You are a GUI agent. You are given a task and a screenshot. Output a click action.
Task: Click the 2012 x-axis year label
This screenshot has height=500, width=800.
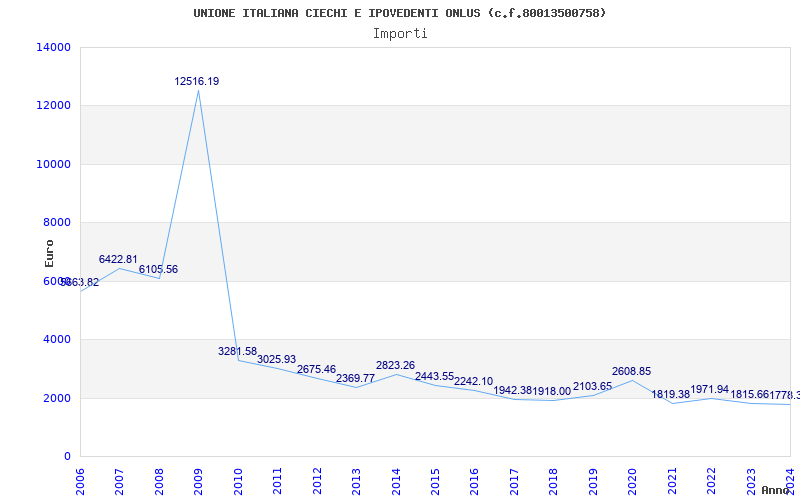(317, 481)
